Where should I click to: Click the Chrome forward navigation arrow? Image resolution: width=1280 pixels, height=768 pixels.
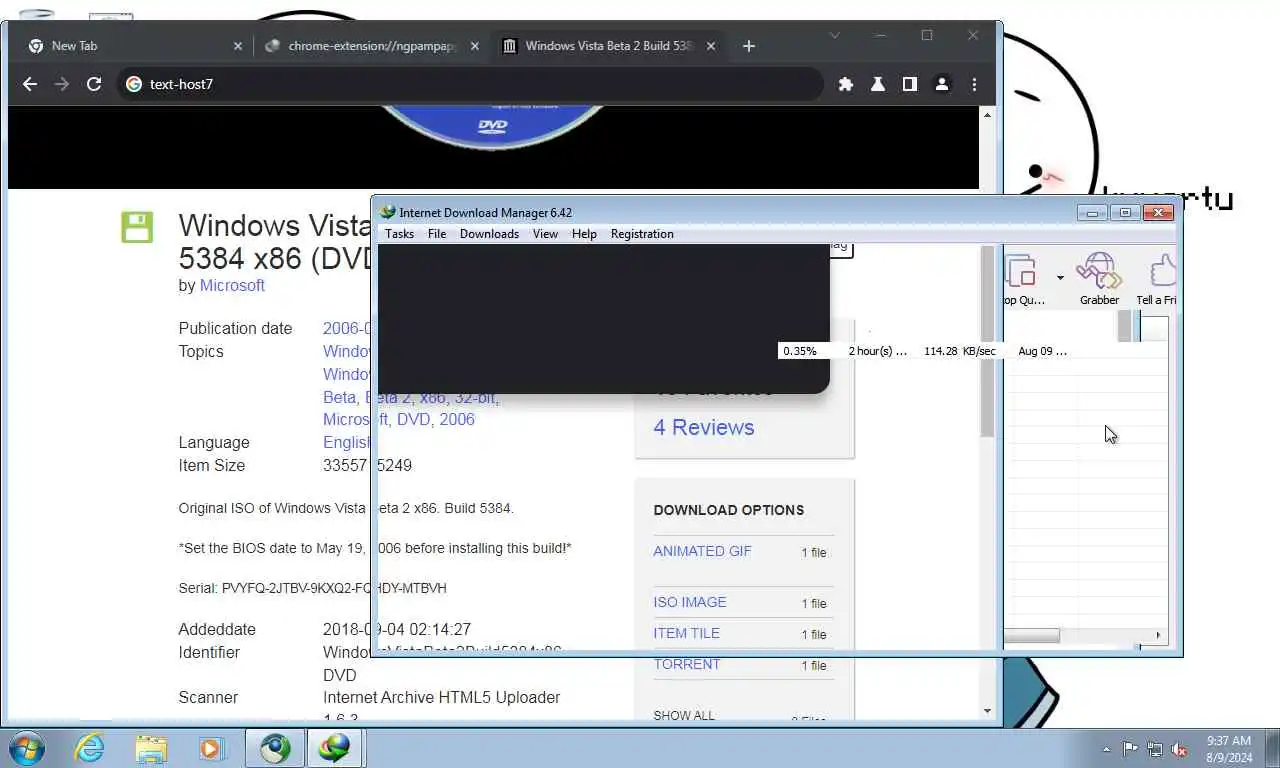coord(62,84)
